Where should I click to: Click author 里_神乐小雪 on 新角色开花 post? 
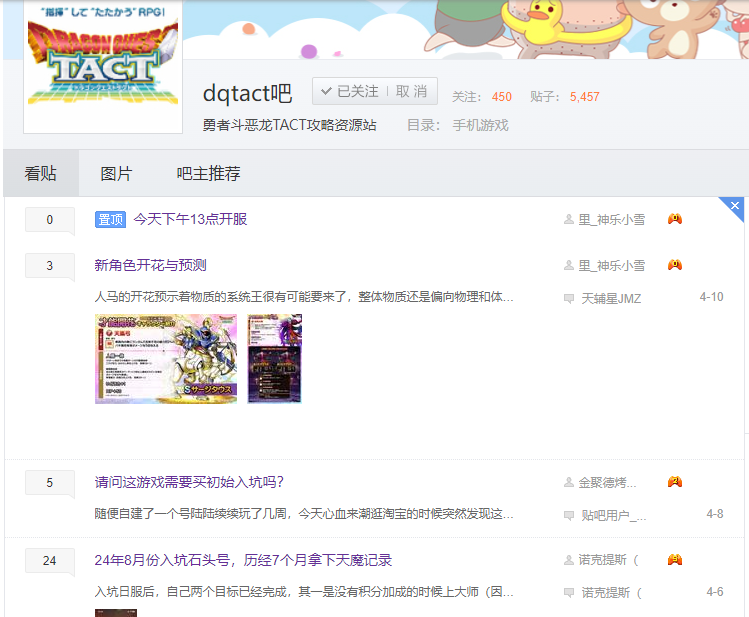pos(612,266)
